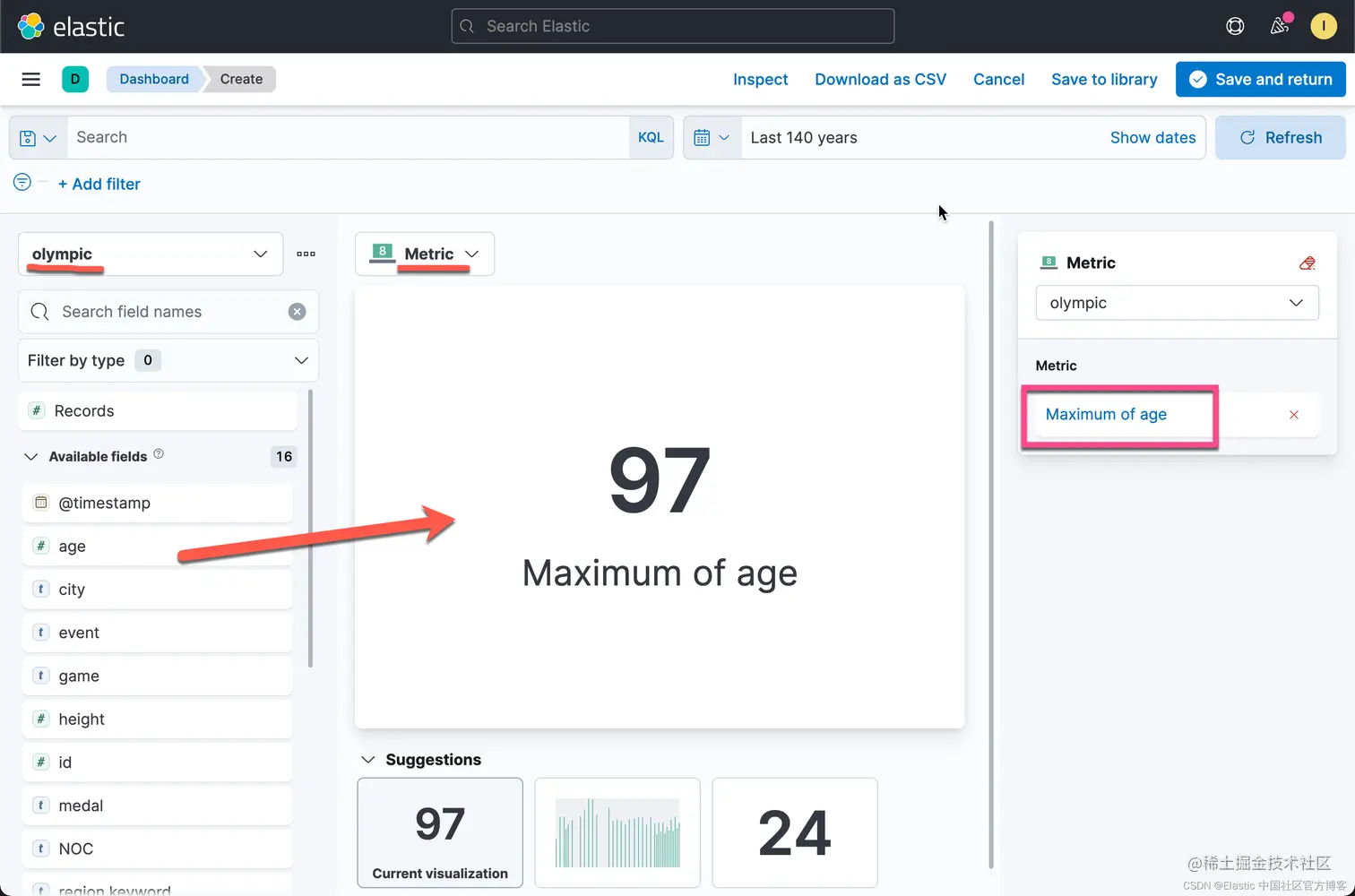Click Inspect in the top bar
Image resolution: width=1355 pixels, height=896 pixels.
click(760, 79)
